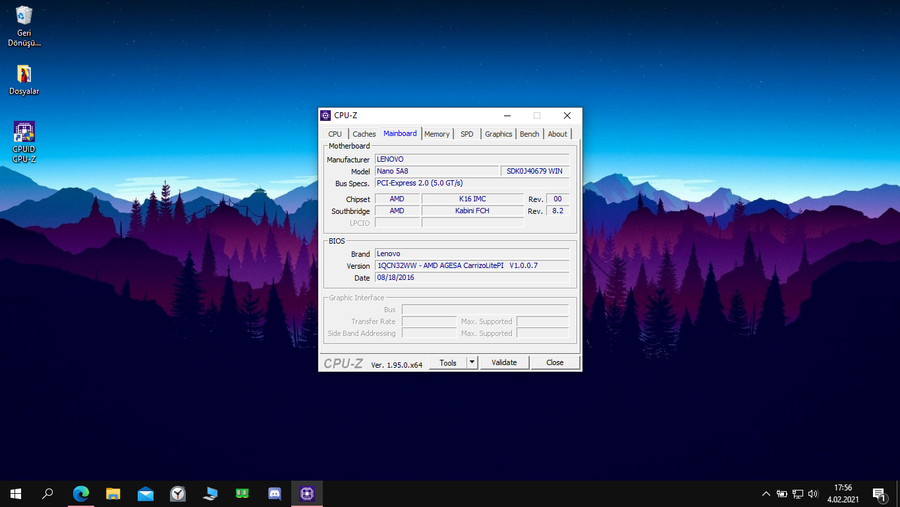Open the notification center icon
Screen dimensions: 900x507
(x=879, y=494)
